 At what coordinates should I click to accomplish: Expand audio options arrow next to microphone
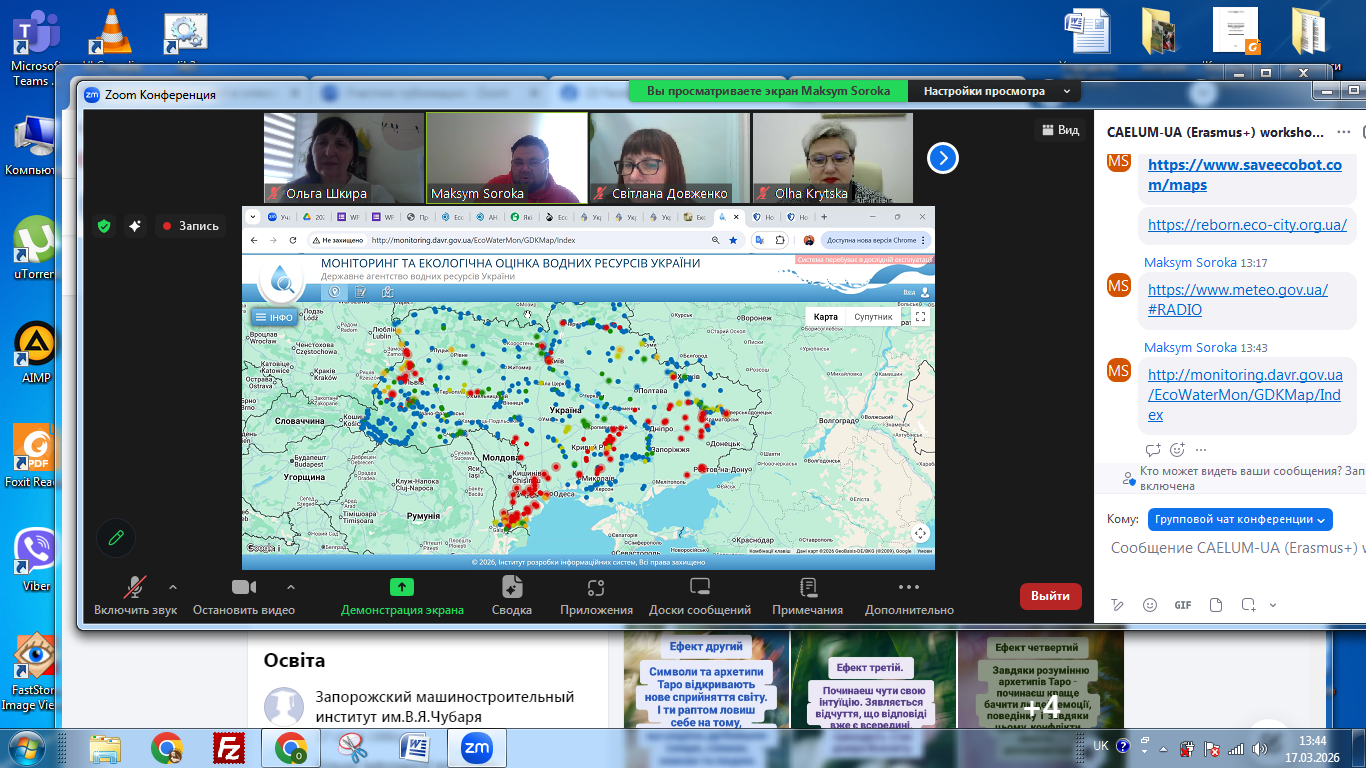click(x=173, y=587)
